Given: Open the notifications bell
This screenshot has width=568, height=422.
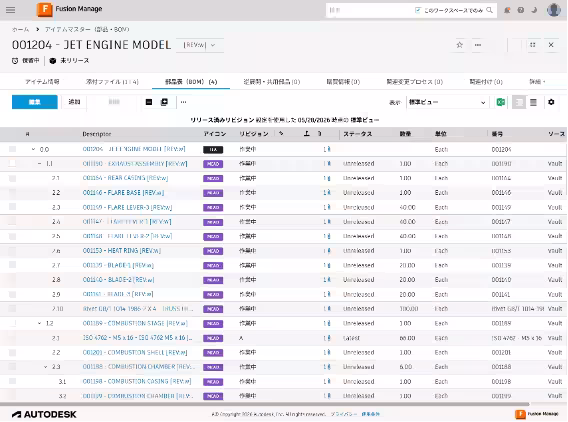Looking at the screenshot, I should 507,10.
